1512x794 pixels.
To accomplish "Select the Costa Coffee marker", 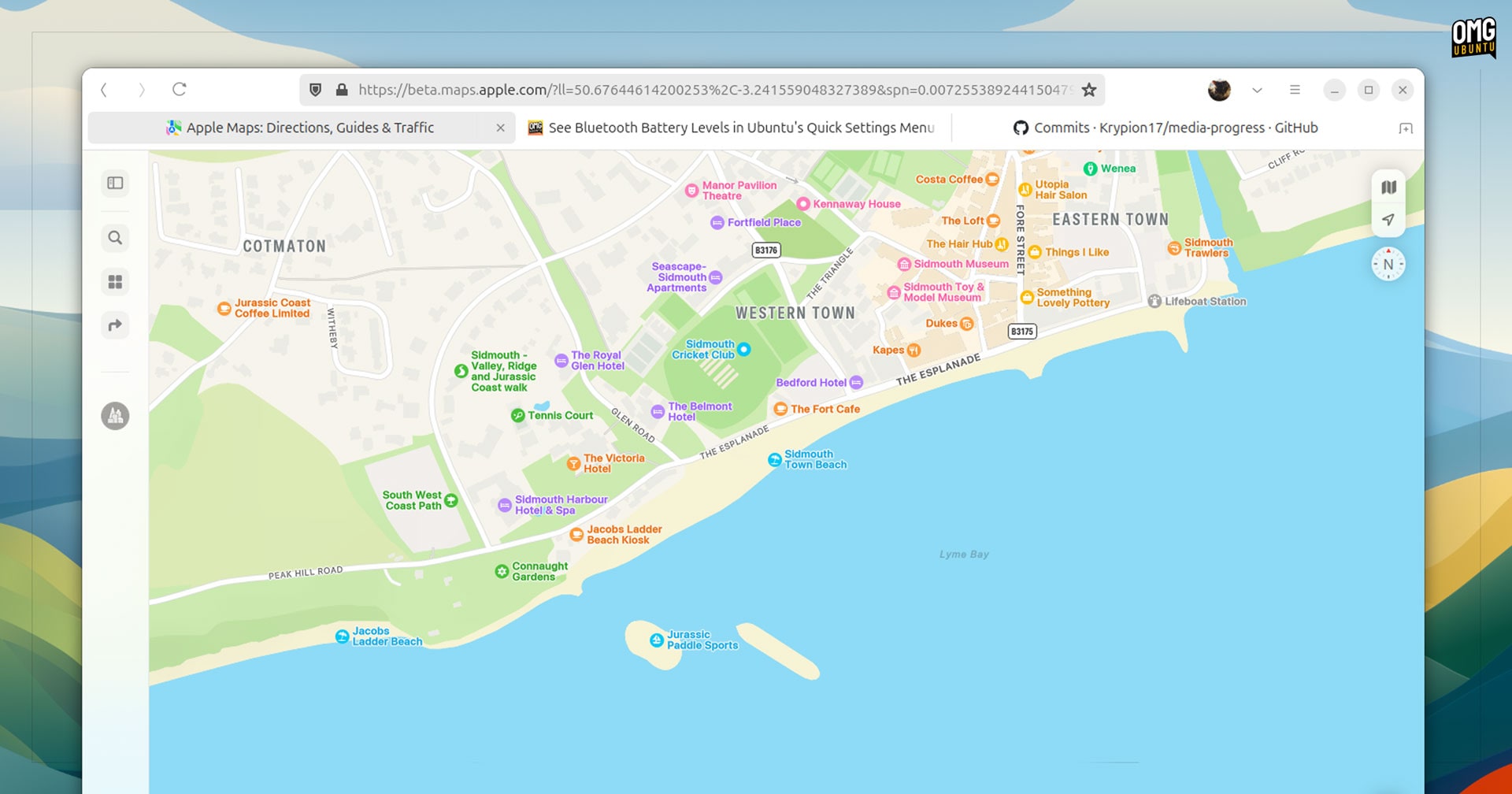I will pyautogui.click(x=992, y=180).
